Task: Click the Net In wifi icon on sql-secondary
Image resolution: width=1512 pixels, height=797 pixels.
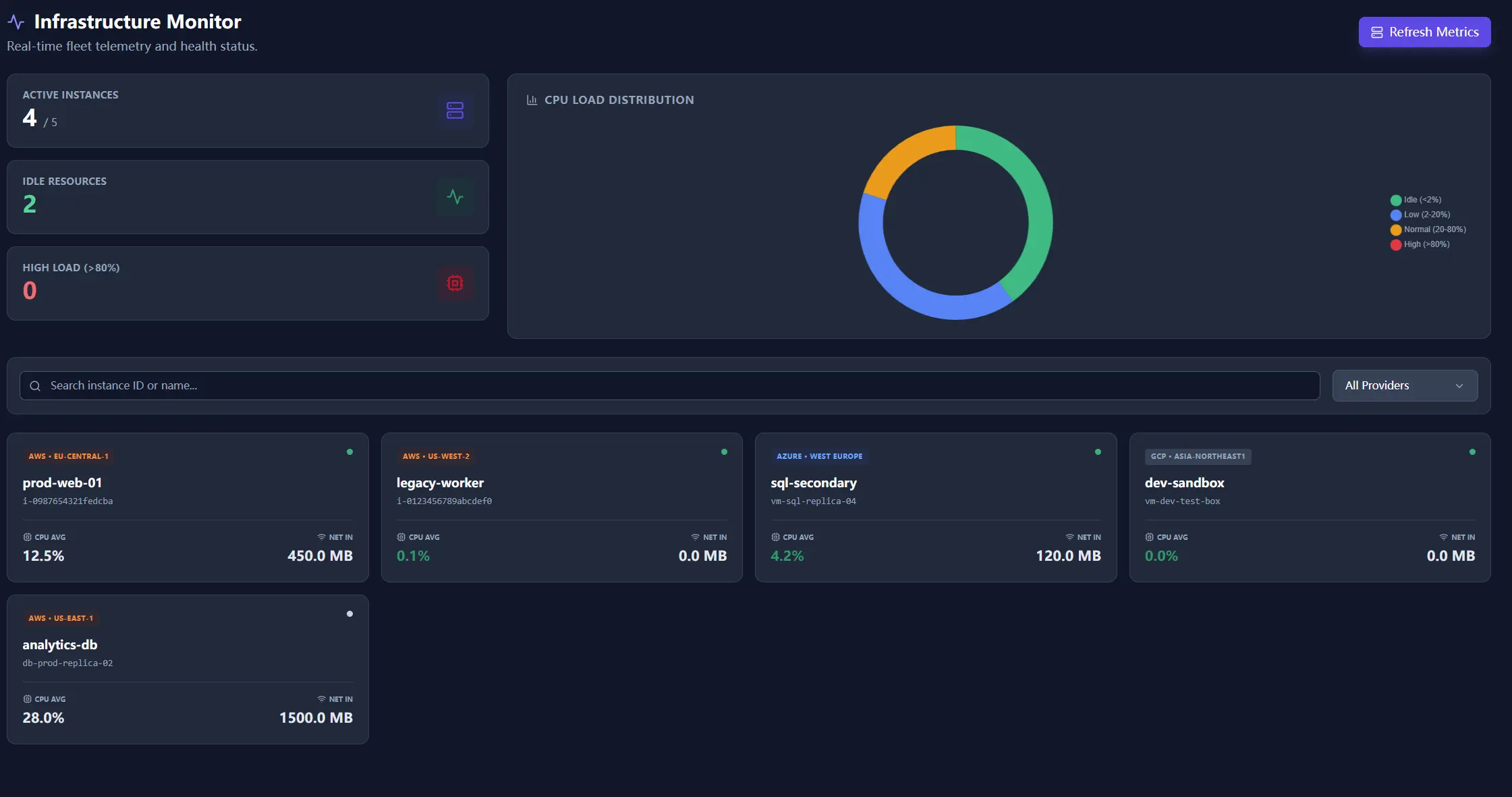Action: 1069,537
